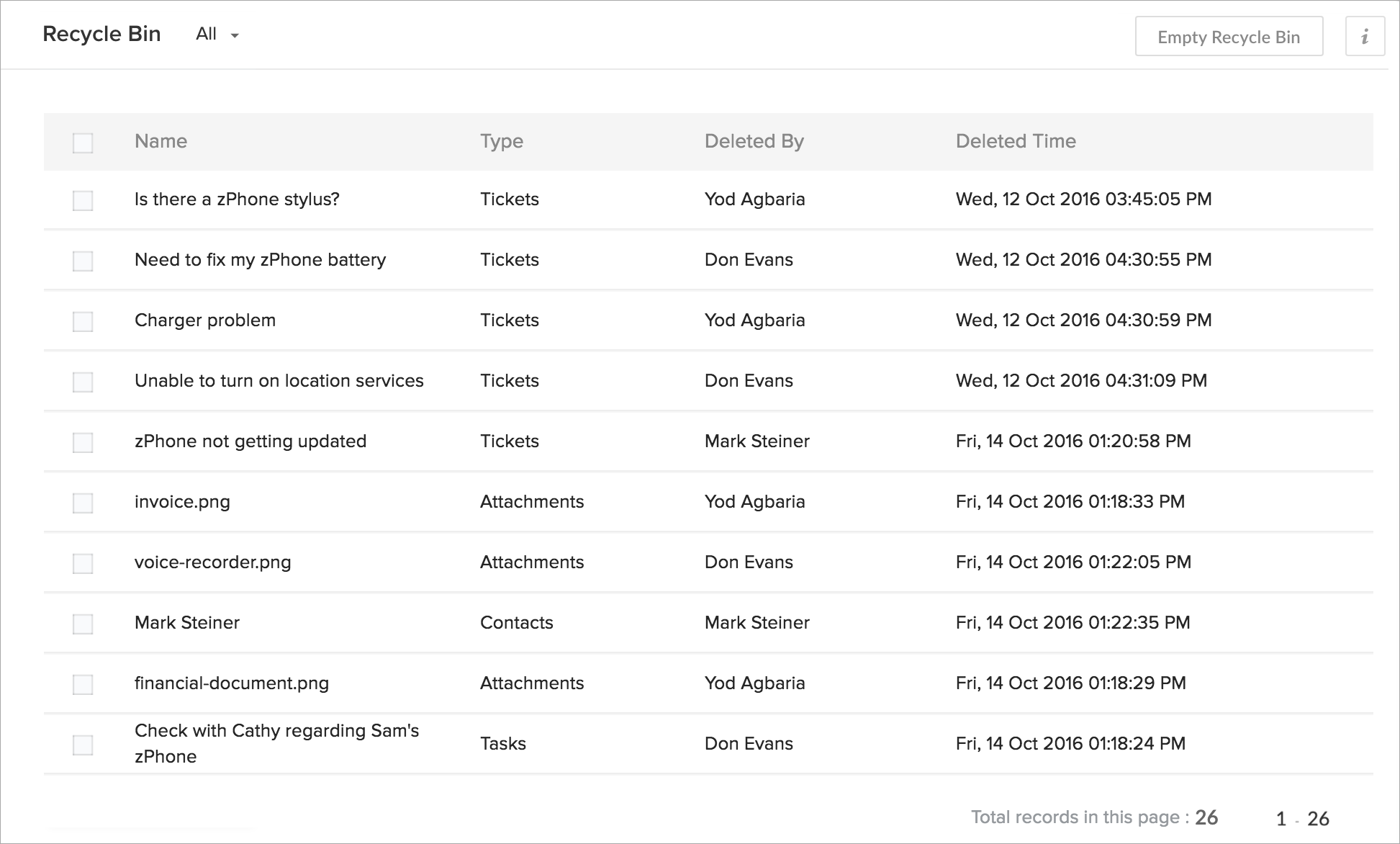Toggle the select-all header checkbox
The width and height of the screenshot is (1400, 844).
pos(83,143)
